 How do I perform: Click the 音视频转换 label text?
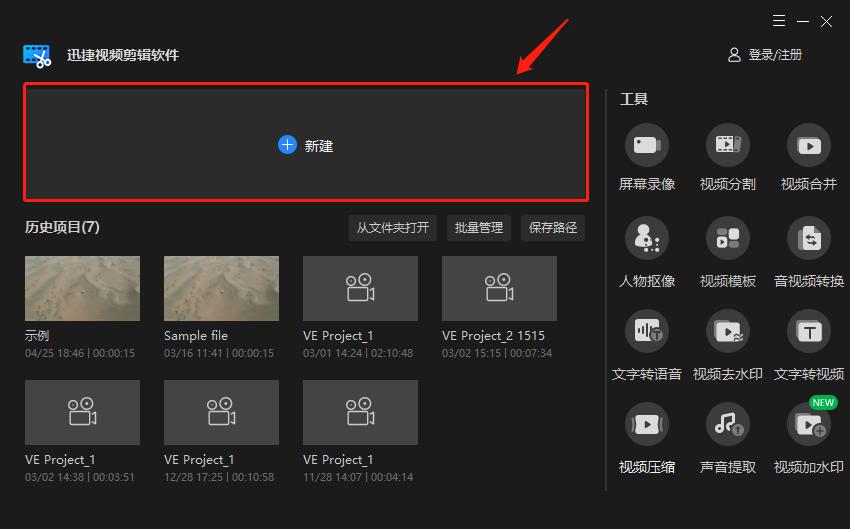click(809, 281)
